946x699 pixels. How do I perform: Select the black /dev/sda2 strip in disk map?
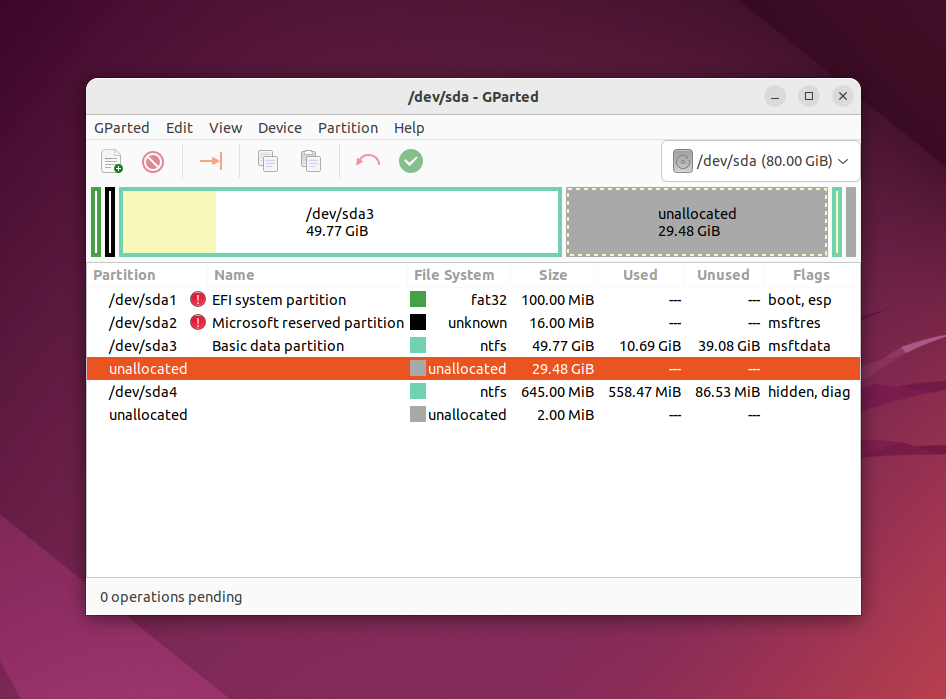pos(110,222)
